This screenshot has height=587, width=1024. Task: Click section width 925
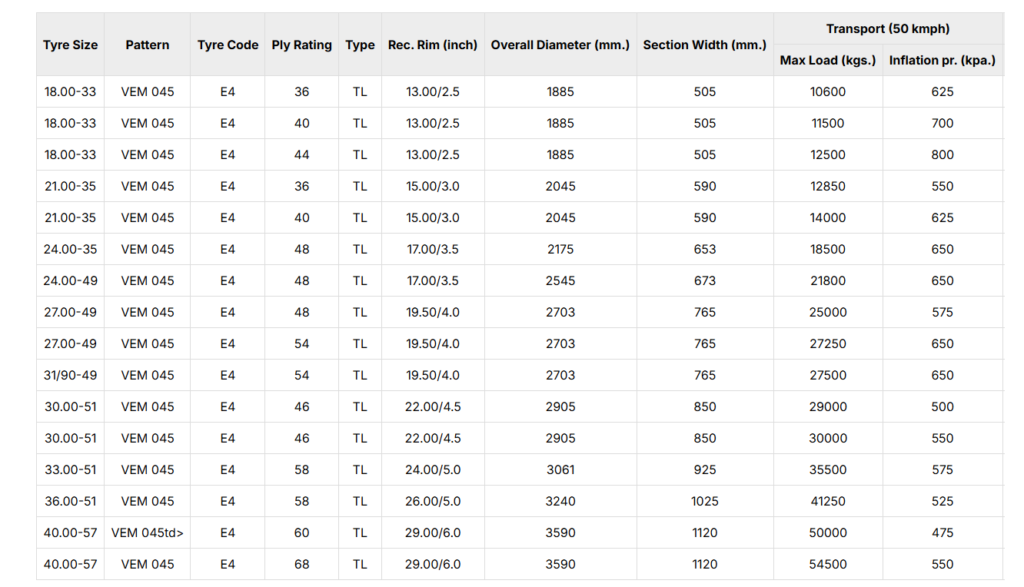click(705, 469)
